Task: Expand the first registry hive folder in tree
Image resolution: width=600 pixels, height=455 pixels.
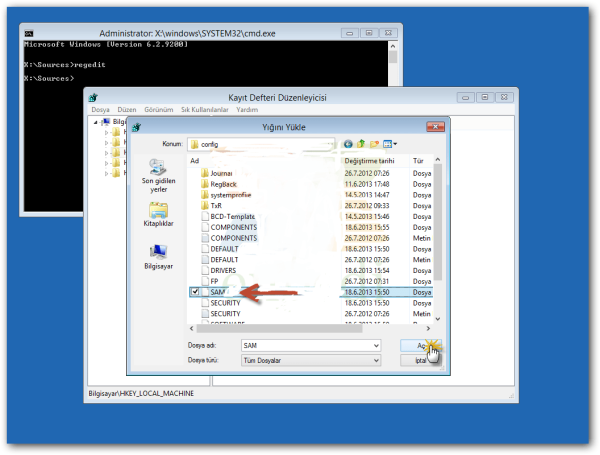Action: [x=106, y=133]
